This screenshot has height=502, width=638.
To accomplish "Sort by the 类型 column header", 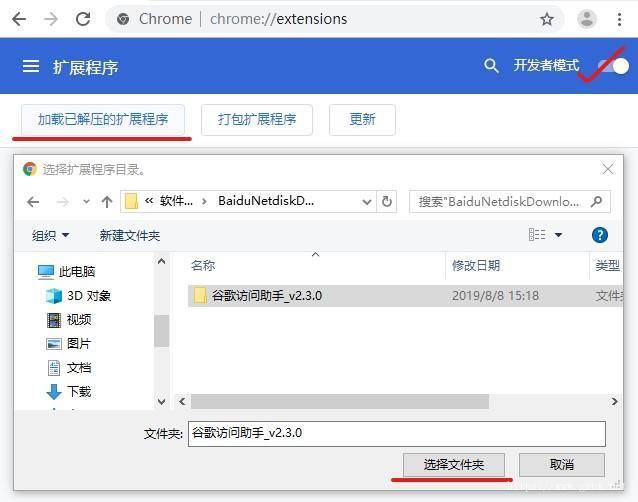I will [x=607, y=266].
